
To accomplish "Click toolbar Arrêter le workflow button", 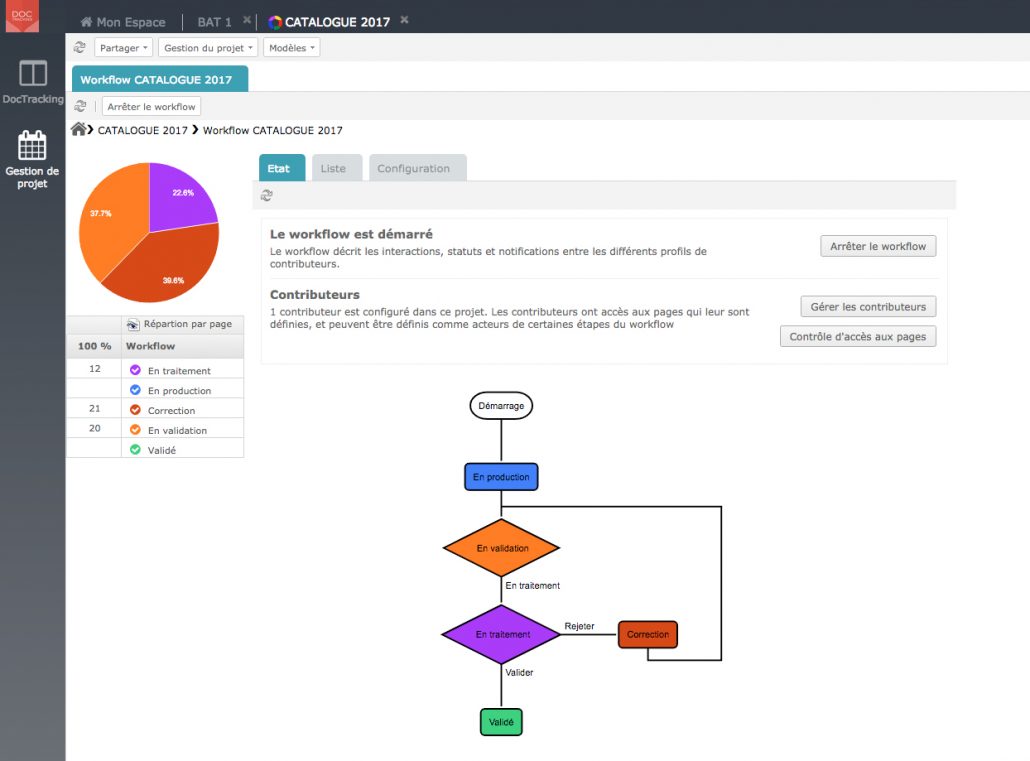I will tap(151, 106).
